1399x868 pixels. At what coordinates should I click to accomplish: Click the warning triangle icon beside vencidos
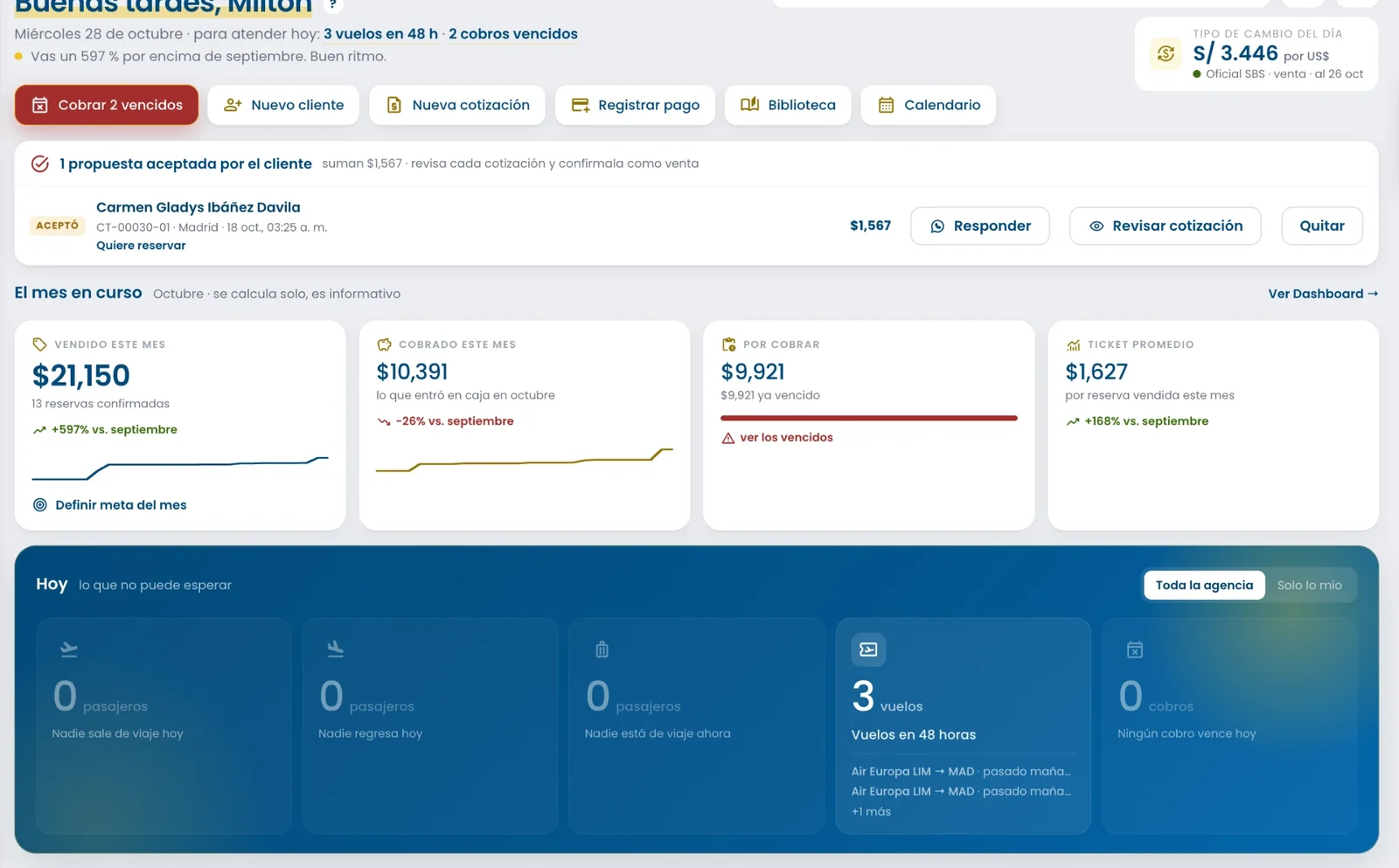(728, 438)
